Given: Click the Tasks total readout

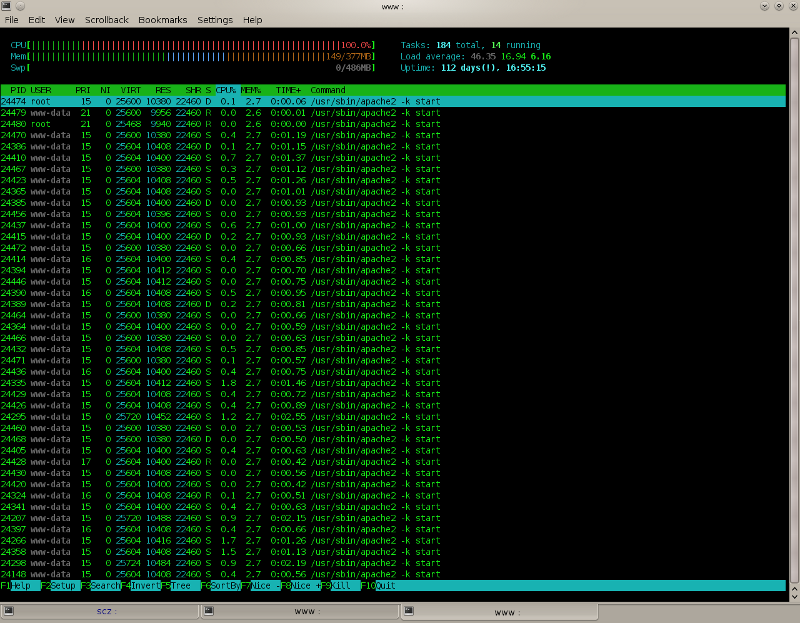Looking at the screenshot, I should tap(470, 45).
